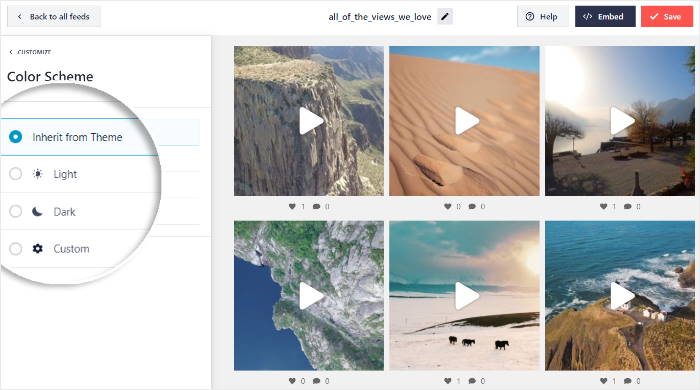Select Inherit from Theme radio button
The image size is (700, 390).
[16, 137]
